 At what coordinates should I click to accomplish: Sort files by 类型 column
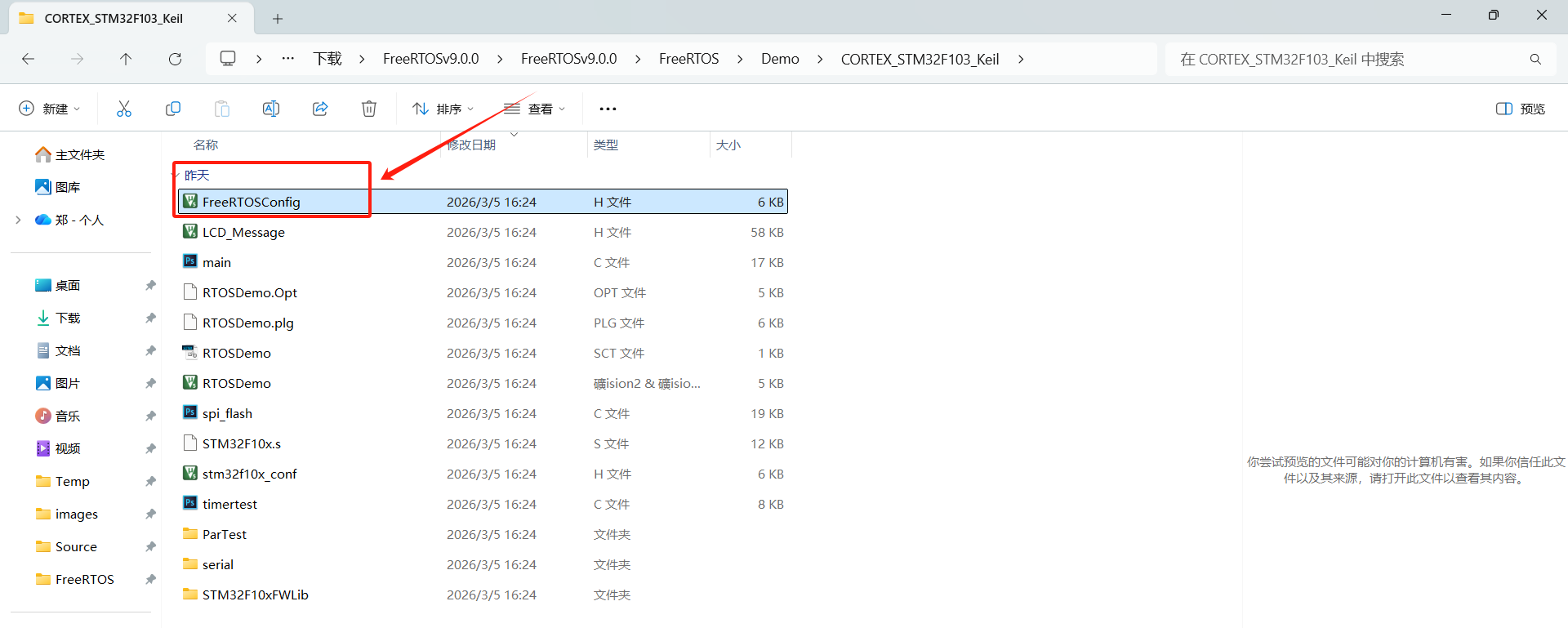coord(606,145)
